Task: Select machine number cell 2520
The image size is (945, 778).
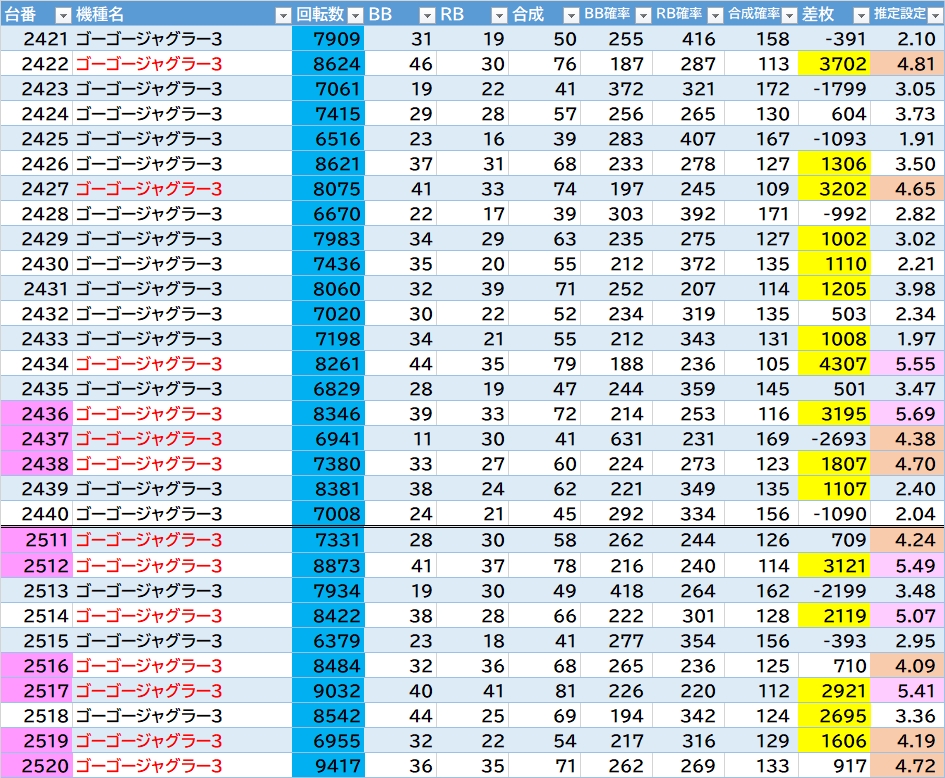Action: click(37, 766)
